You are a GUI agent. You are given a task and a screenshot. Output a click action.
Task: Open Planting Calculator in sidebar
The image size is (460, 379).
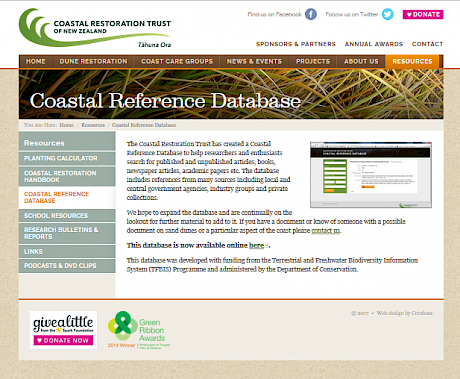click(x=67, y=158)
